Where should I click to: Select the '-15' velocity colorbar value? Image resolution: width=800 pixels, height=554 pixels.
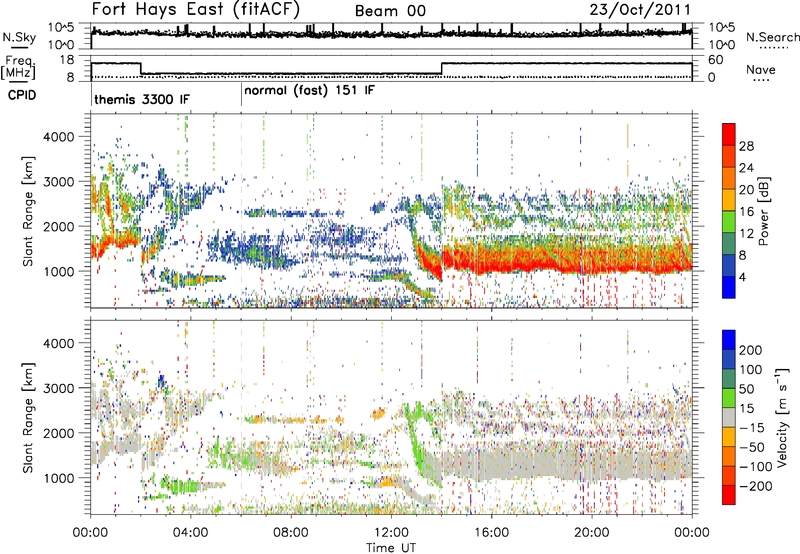point(752,428)
